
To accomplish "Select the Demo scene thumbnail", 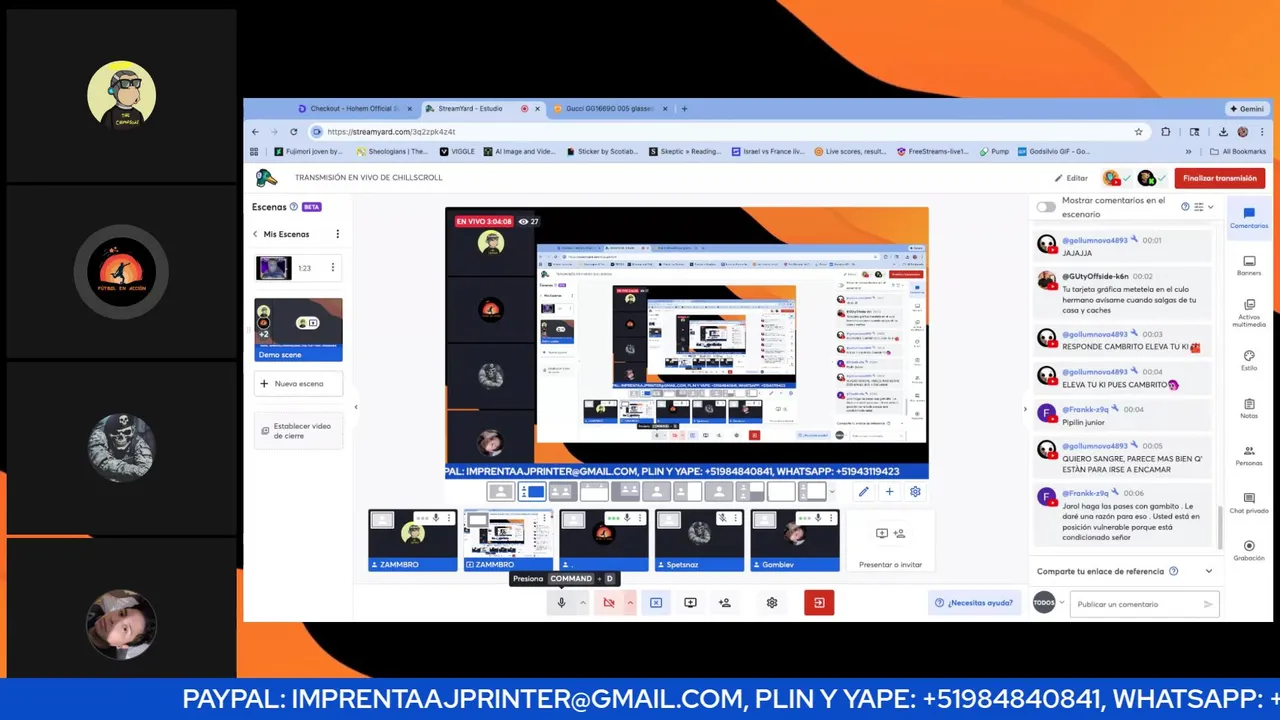I will coord(298,329).
